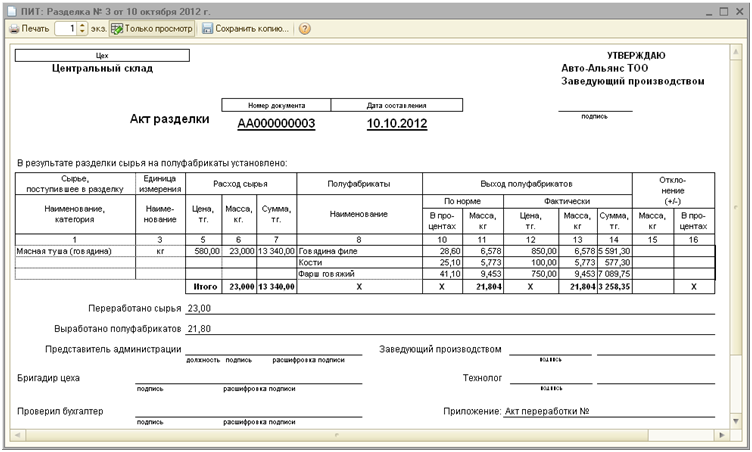The image size is (752, 452).
Task: Toggle the Только просмотр (view only) mode
Action: (x=153, y=29)
